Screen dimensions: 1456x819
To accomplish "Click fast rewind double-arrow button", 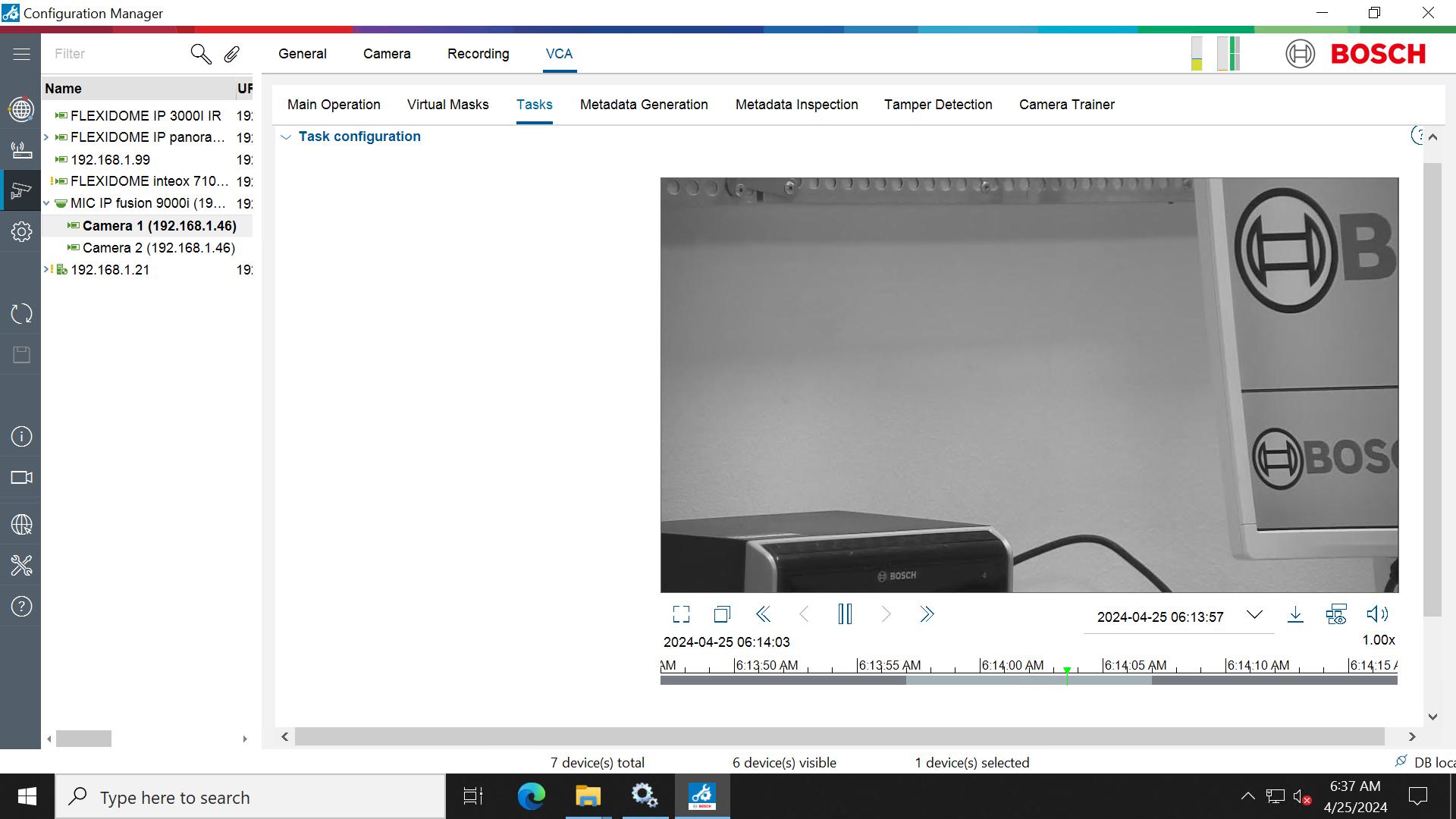I will pos(763,614).
